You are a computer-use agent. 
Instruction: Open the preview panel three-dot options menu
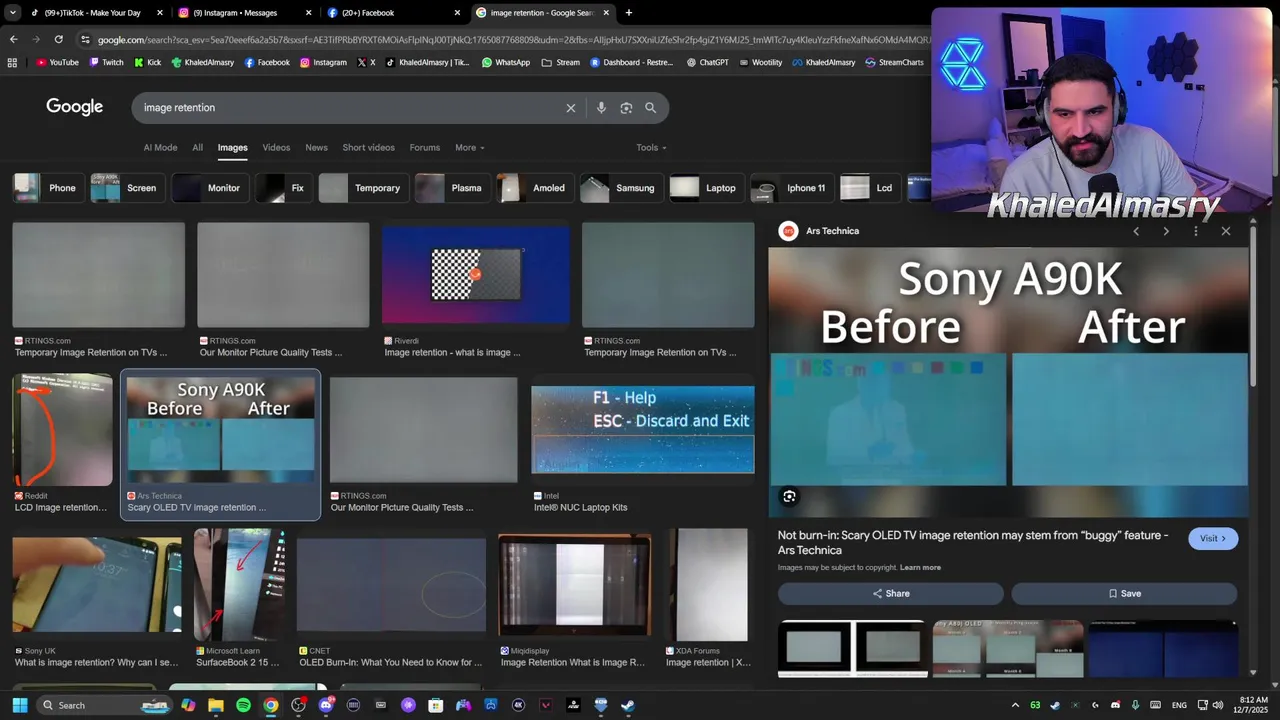click(x=1196, y=231)
